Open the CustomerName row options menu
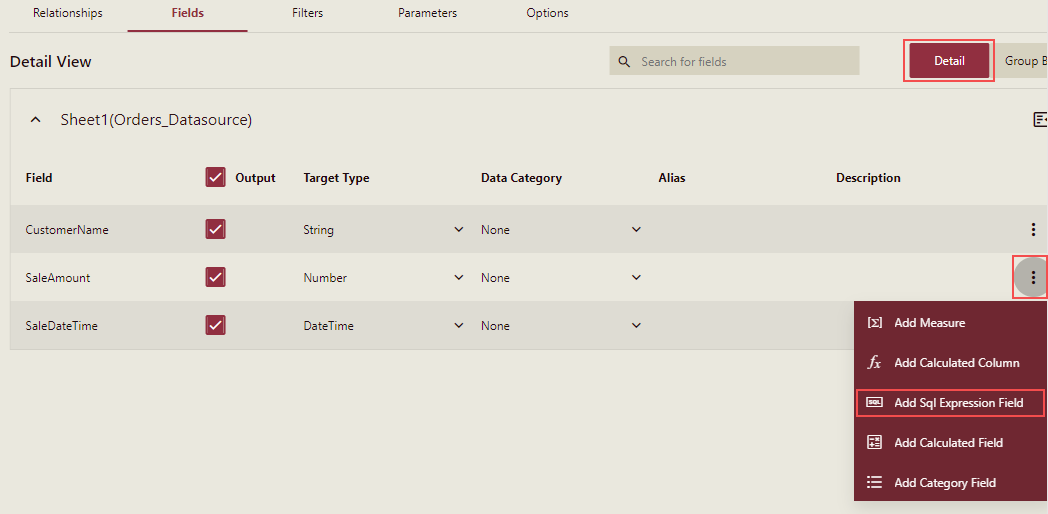The width and height of the screenshot is (1048, 514). click(x=1033, y=230)
